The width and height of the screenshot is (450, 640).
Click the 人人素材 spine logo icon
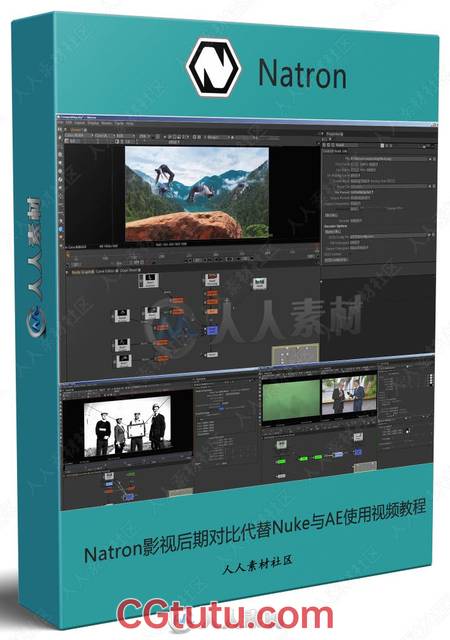tap(35, 322)
